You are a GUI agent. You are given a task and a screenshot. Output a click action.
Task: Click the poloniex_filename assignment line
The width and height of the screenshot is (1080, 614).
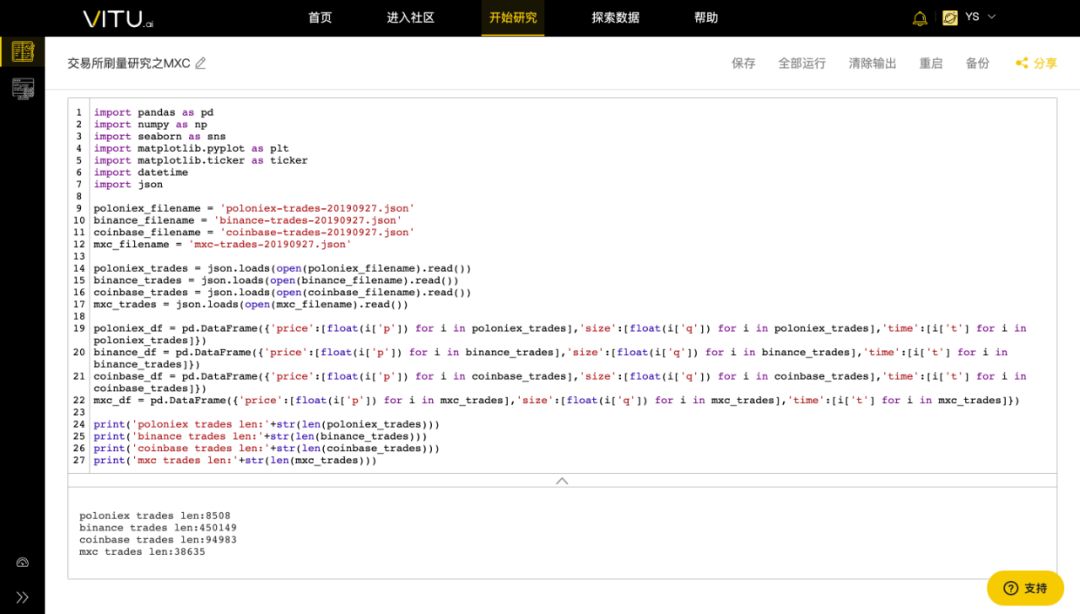[x=254, y=208]
